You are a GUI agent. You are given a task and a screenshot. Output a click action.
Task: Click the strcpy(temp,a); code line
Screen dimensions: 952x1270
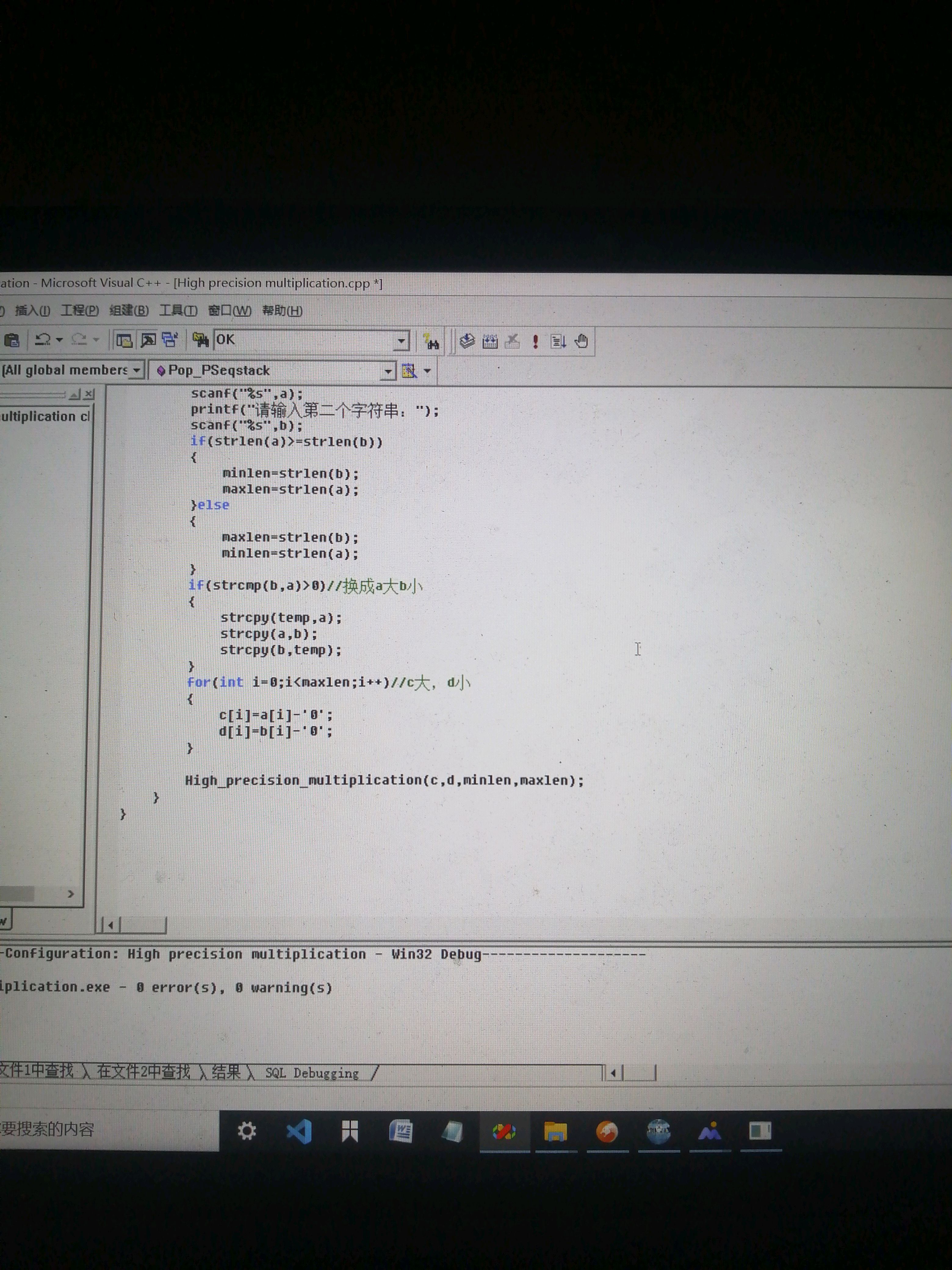coord(281,618)
